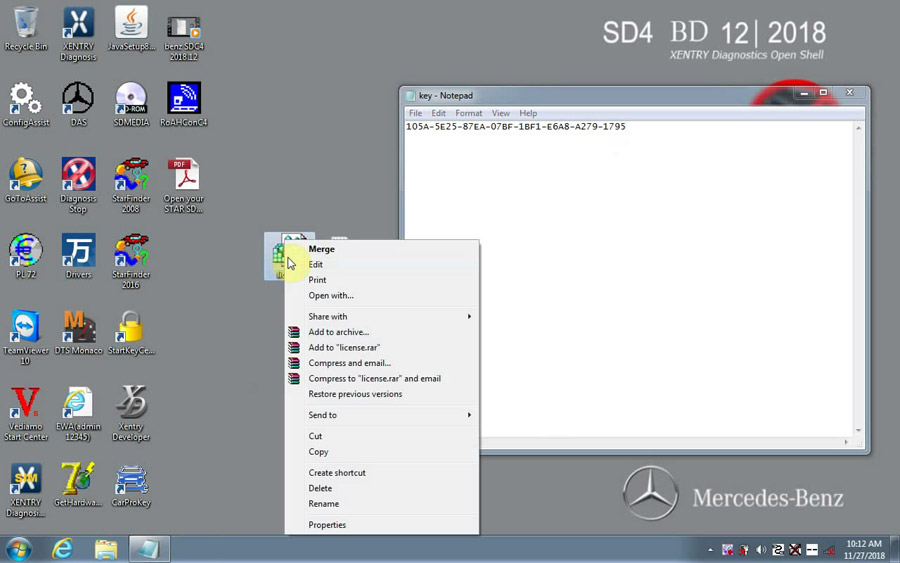Viewport: 900px width, 563px height.
Task: Select the JavaSetup8 installer icon
Action: (131, 29)
